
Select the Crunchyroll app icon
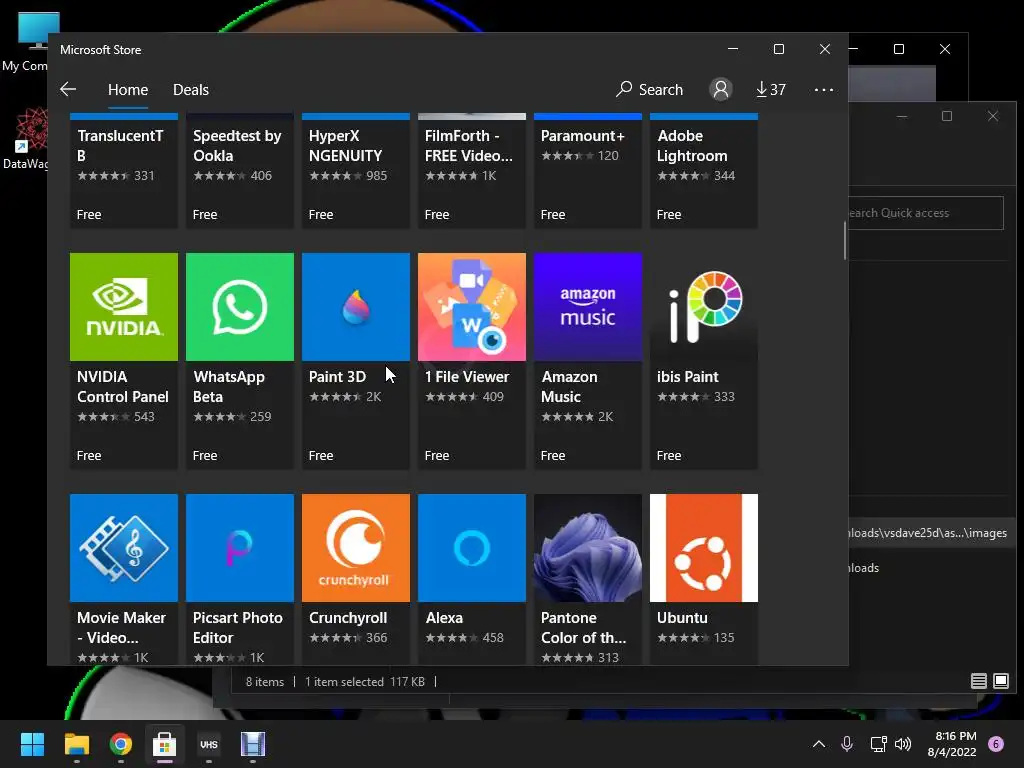click(x=356, y=547)
